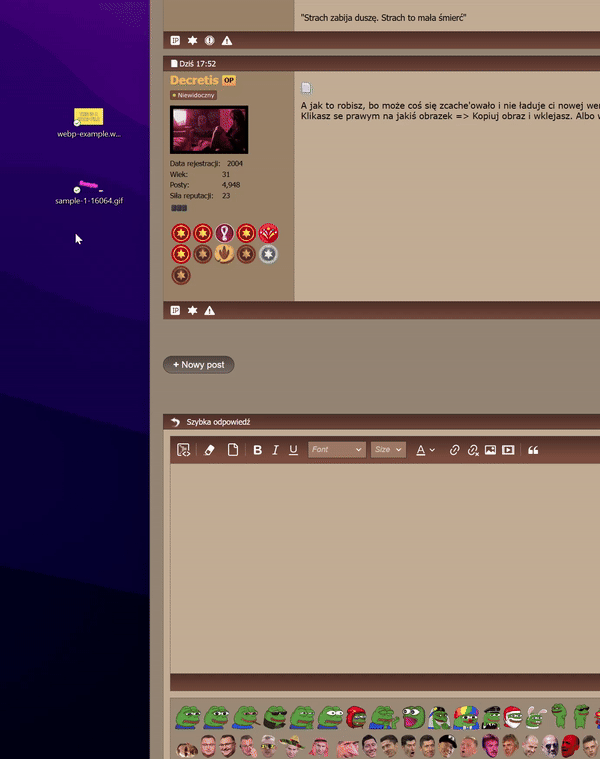
Task: Apply bold formatting in quick reply
Action: click(x=257, y=450)
